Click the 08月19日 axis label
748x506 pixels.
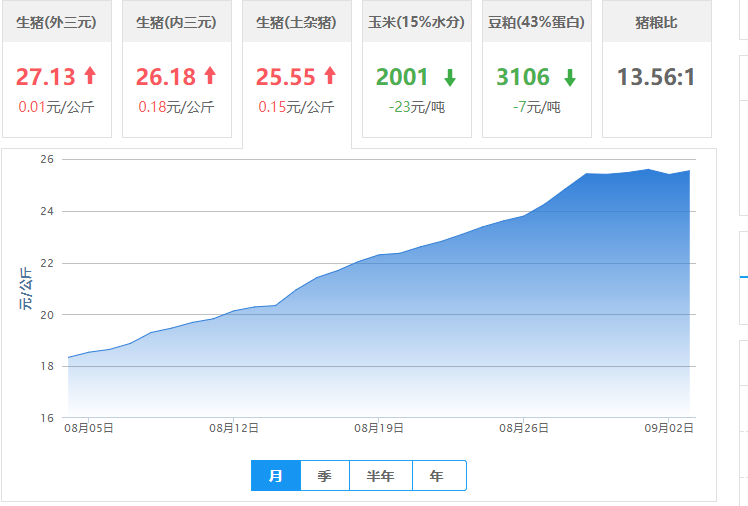tap(379, 428)
